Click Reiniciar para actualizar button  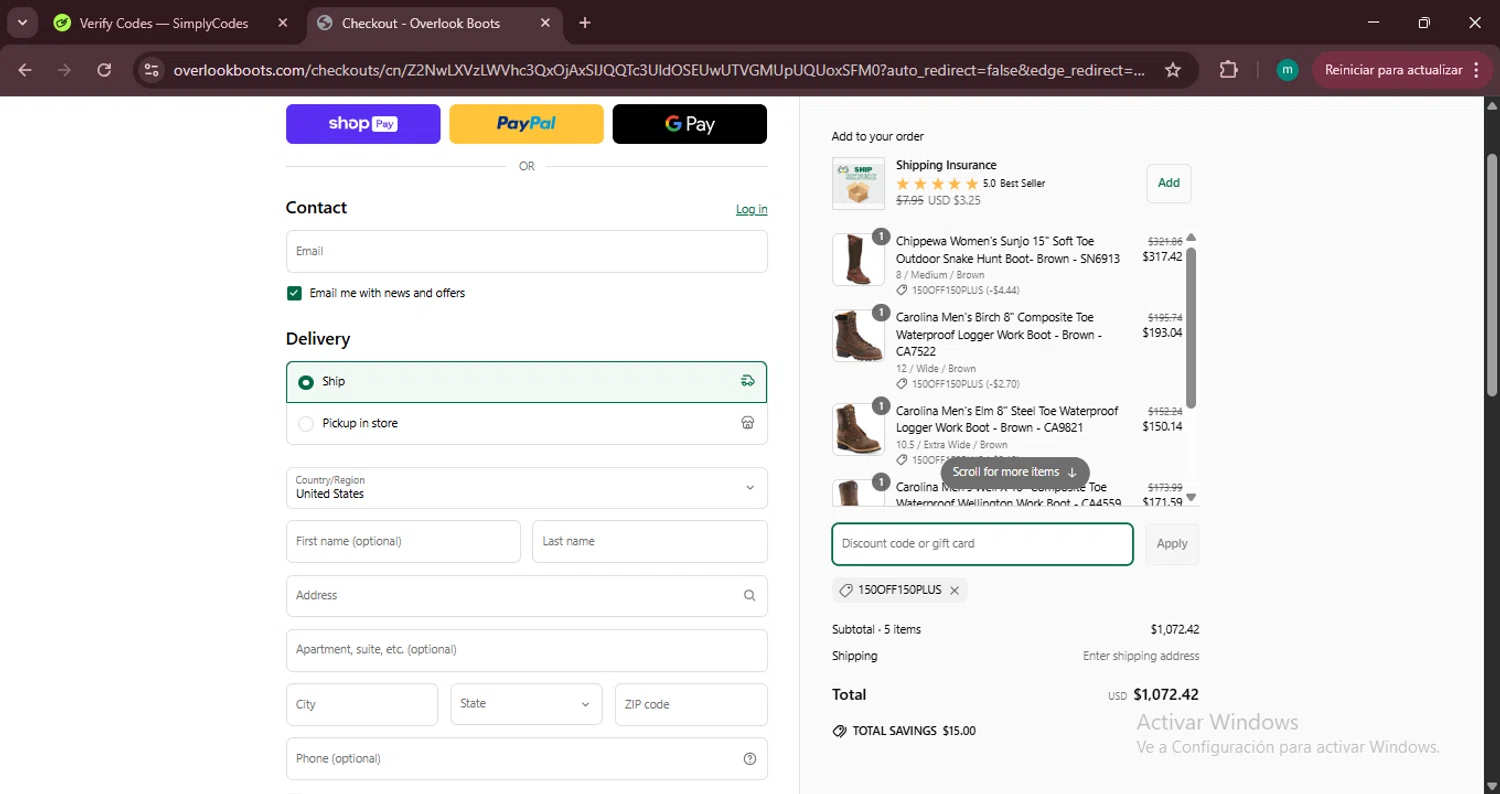[x=1393, y=70]
